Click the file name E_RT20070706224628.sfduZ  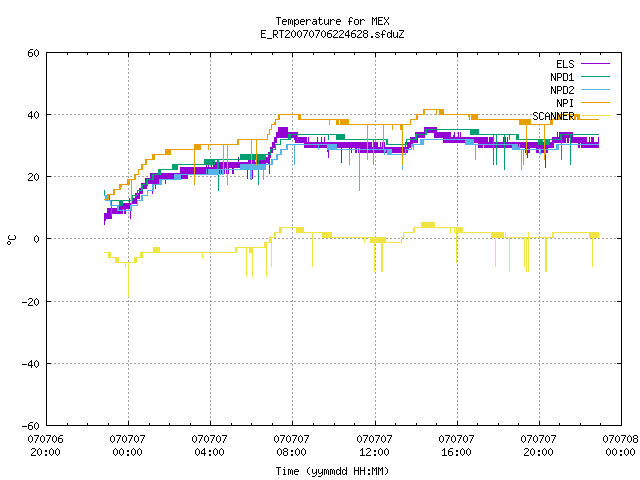tap(332, 34)
